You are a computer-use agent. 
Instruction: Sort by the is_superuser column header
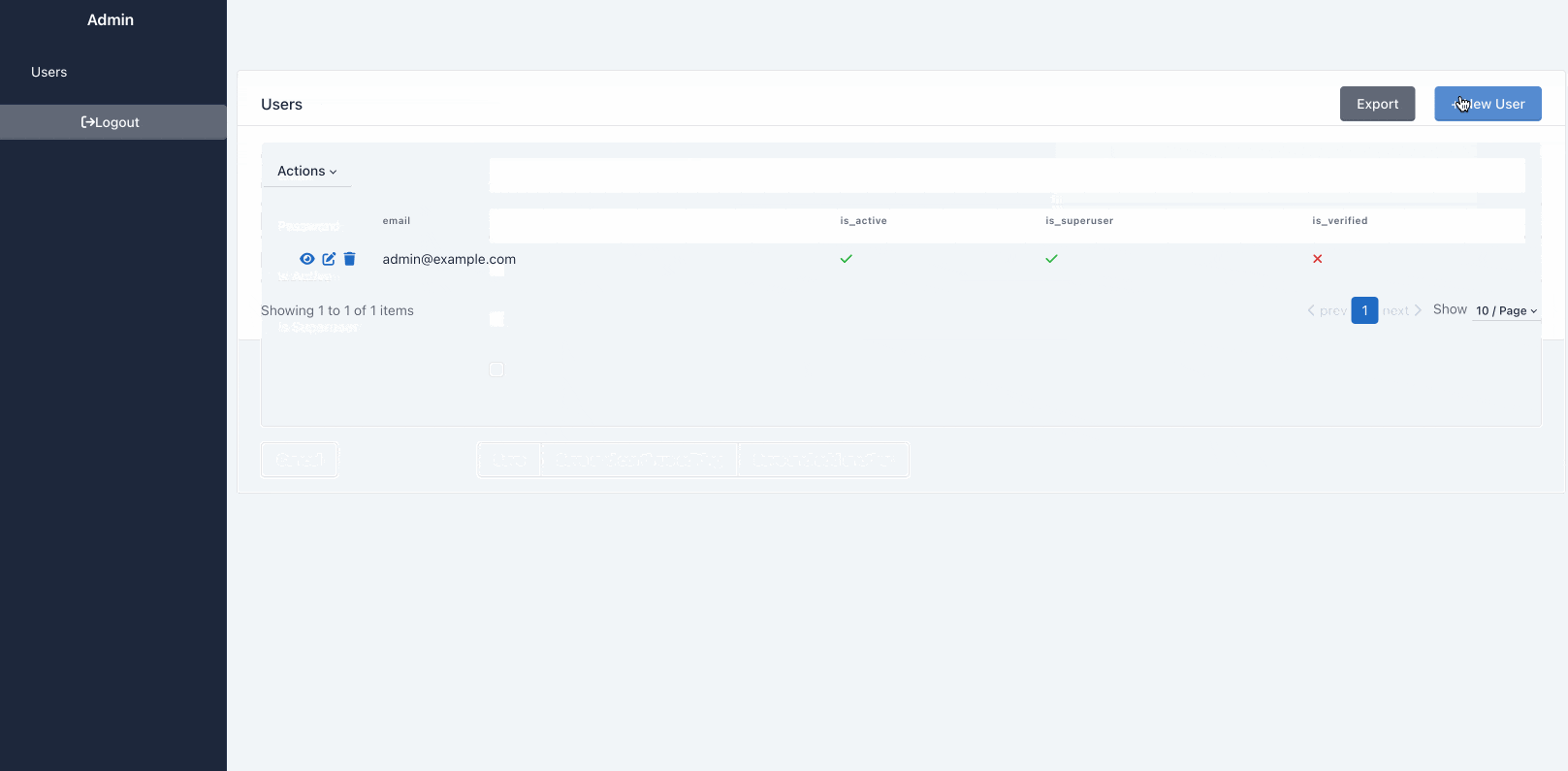point(1079,221)
